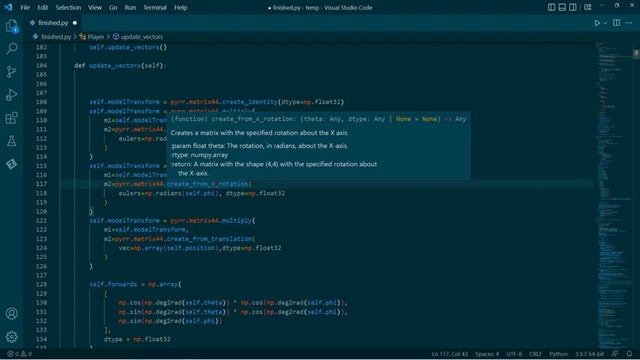The width and height of the screenshot is (640, 360).
Task: Open the notifications bell icon
Action: tap(629, 354)
